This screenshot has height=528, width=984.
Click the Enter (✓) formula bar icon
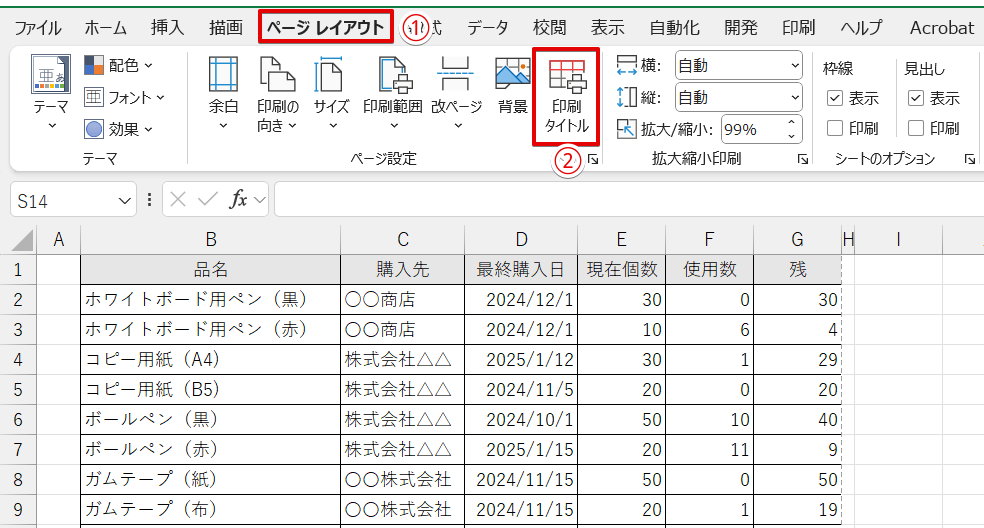tap(207, 200)
